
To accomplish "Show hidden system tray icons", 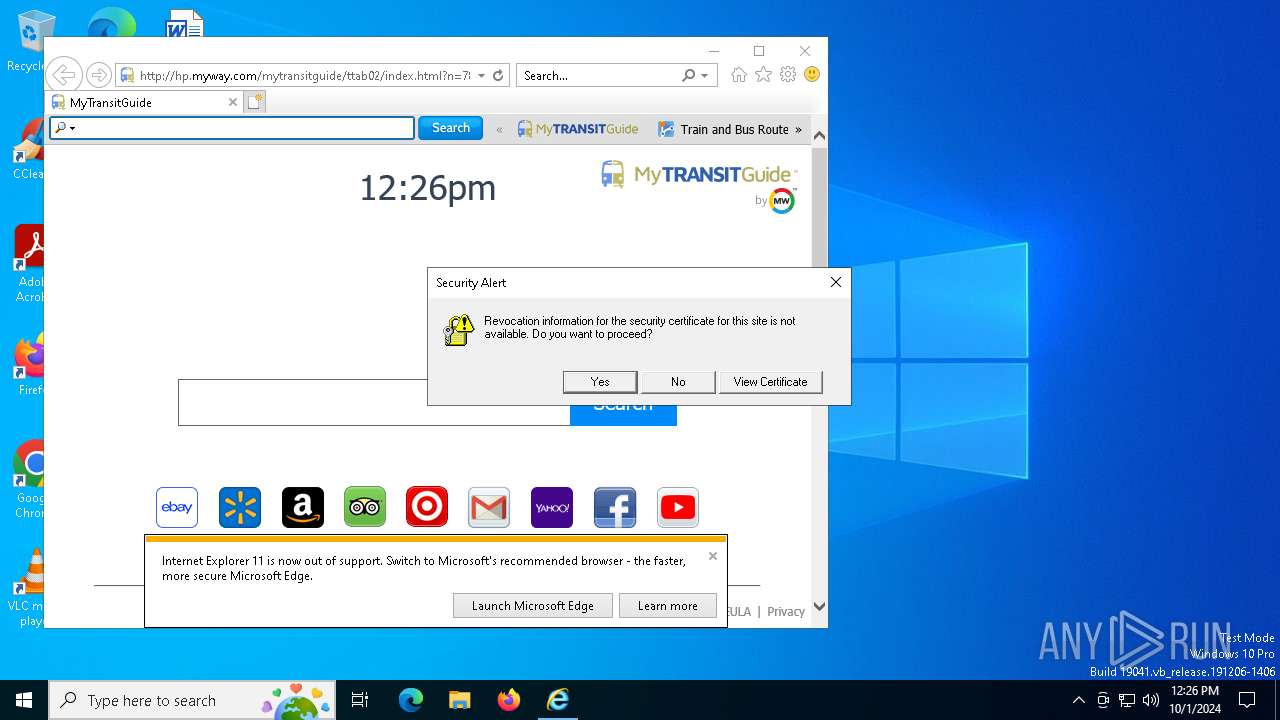I will point(1078,700).
